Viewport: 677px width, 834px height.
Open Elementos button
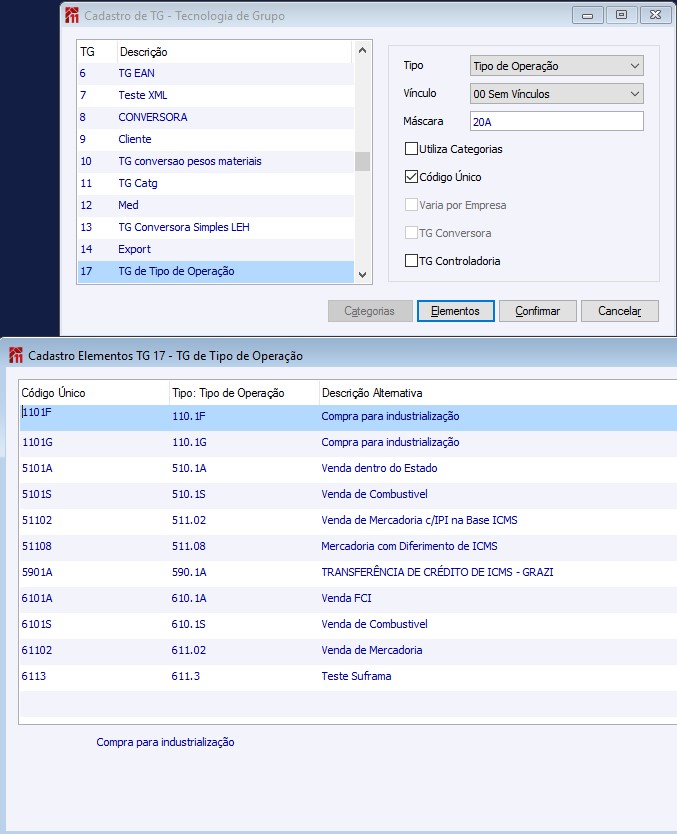pos(456,311)
